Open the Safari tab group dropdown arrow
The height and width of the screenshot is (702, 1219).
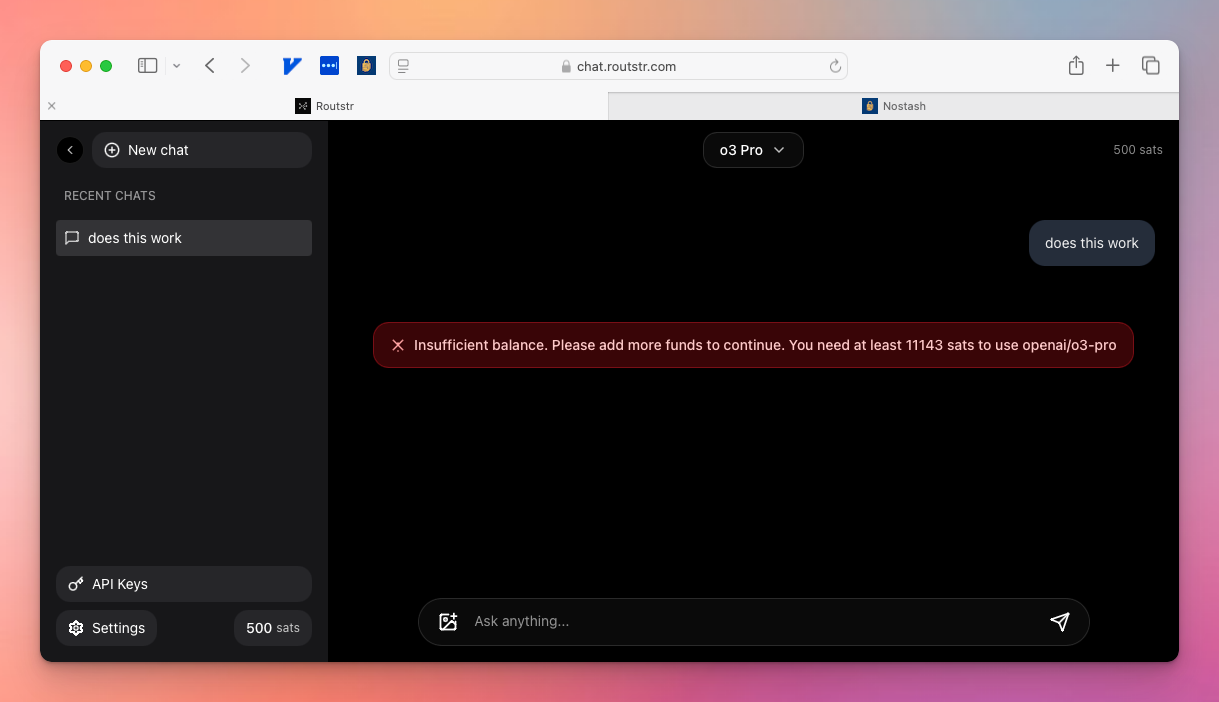(176, 66)
